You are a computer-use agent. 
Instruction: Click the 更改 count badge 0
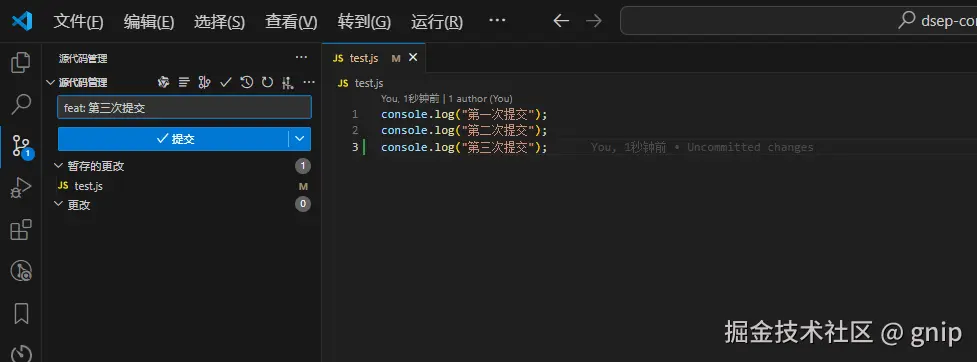coord(303,204)
